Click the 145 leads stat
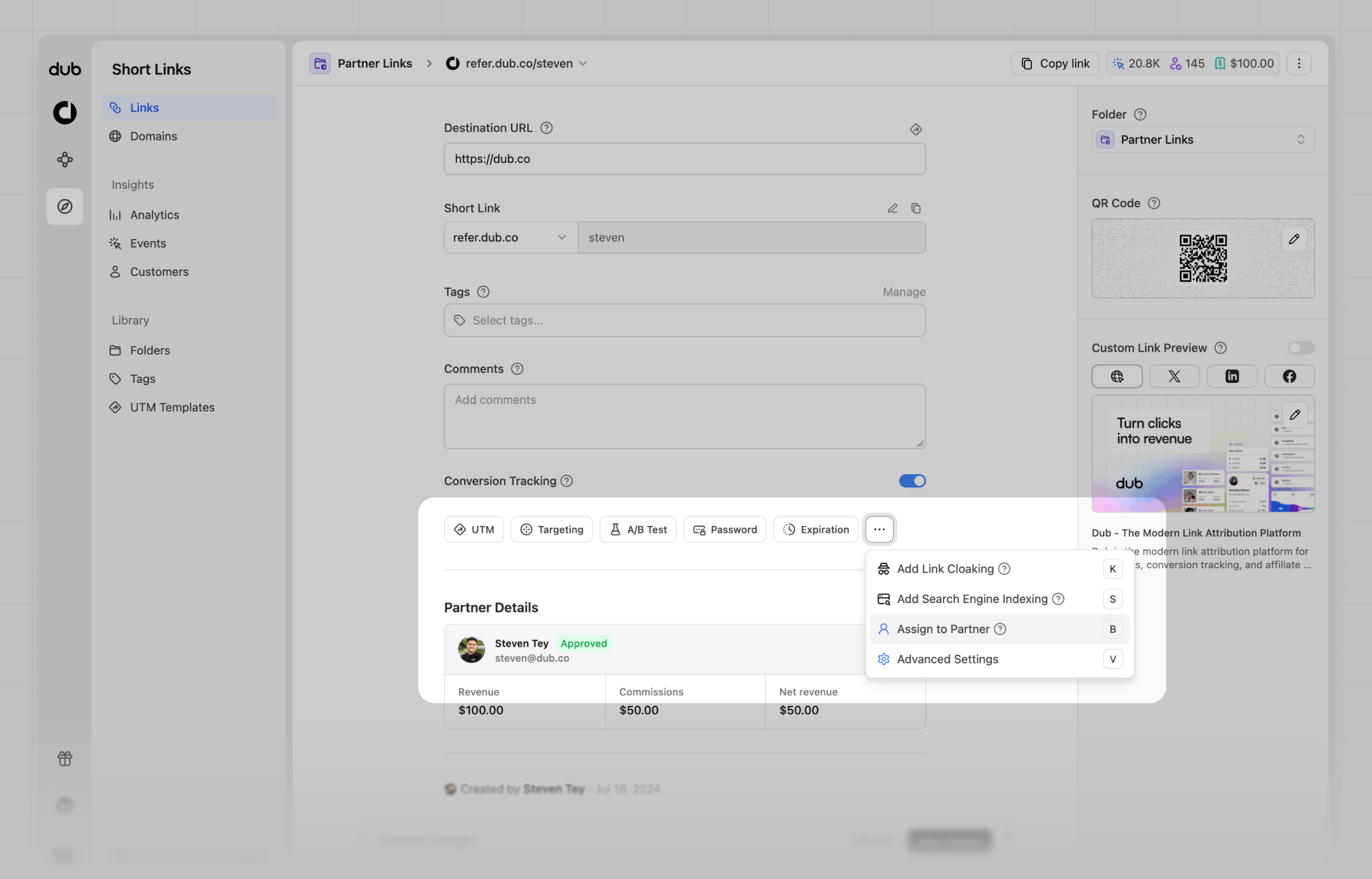 coord(1187,63)
